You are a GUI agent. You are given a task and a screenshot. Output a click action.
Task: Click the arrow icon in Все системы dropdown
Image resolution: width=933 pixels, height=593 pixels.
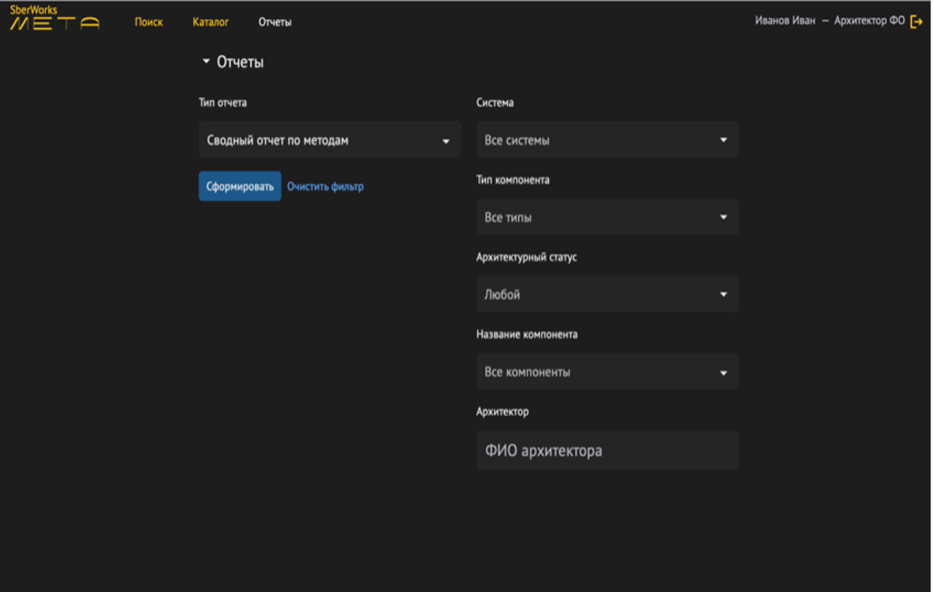click(x=724, y=140)
